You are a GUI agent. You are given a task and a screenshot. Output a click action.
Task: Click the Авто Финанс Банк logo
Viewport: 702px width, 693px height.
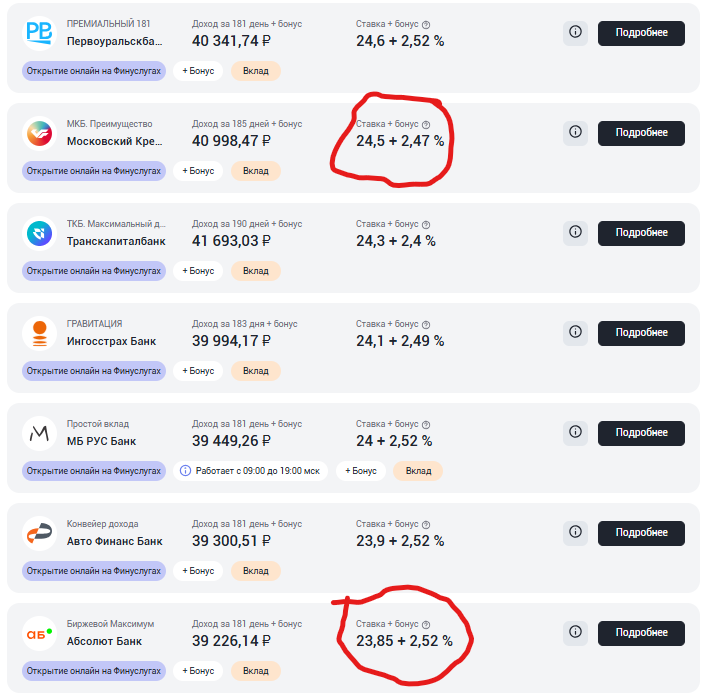tap(39, 533)
